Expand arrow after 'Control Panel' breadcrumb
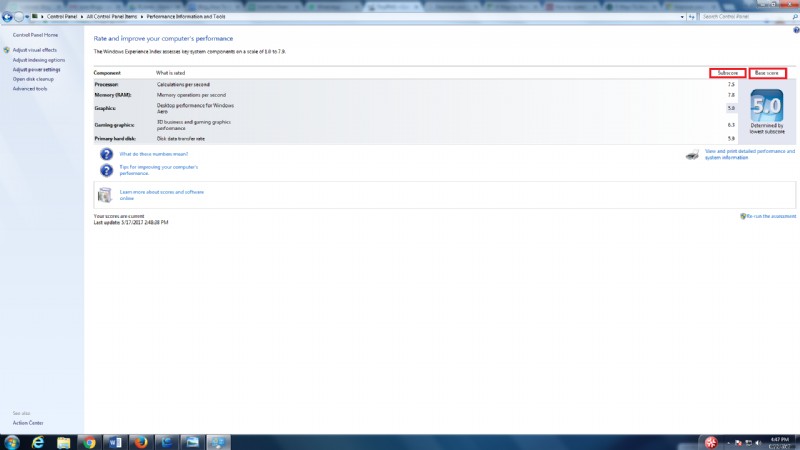Screen dimensions: 800x450 pyautogui.click(x=82, y=17)
